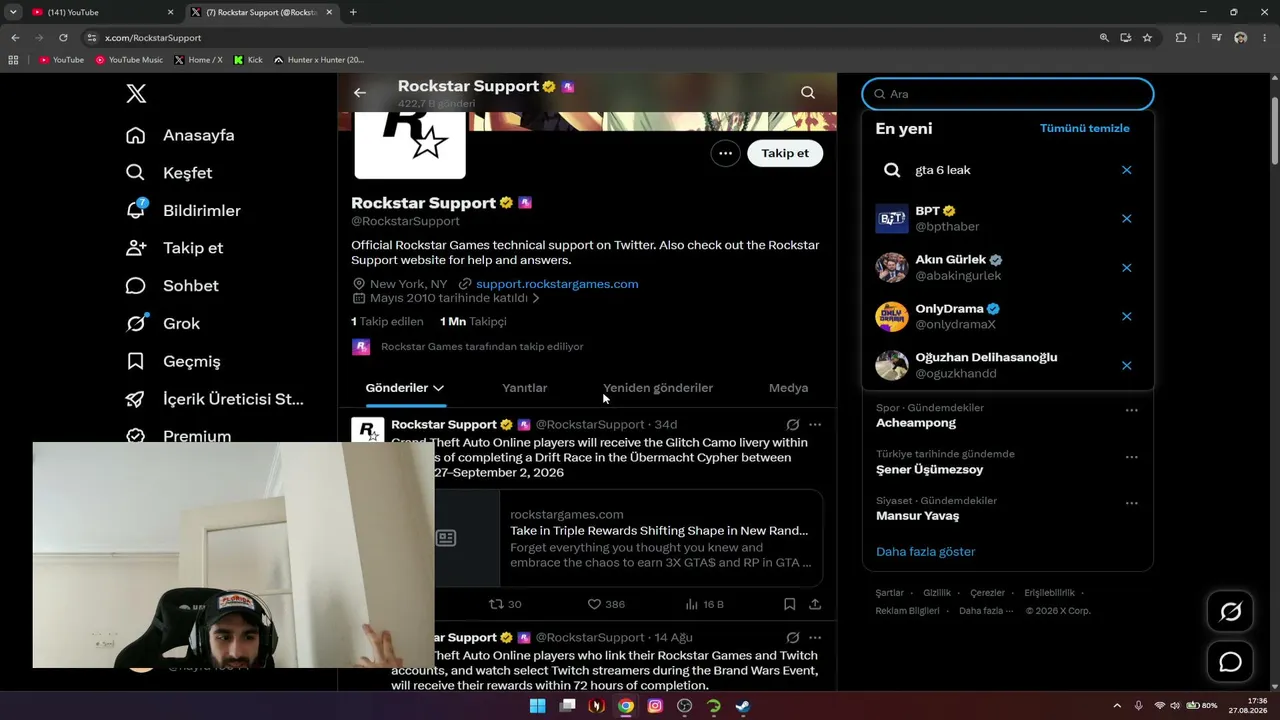Open more options for Acheampong trend
The width and height of the screenshot is (1280, 720).
1131,410
